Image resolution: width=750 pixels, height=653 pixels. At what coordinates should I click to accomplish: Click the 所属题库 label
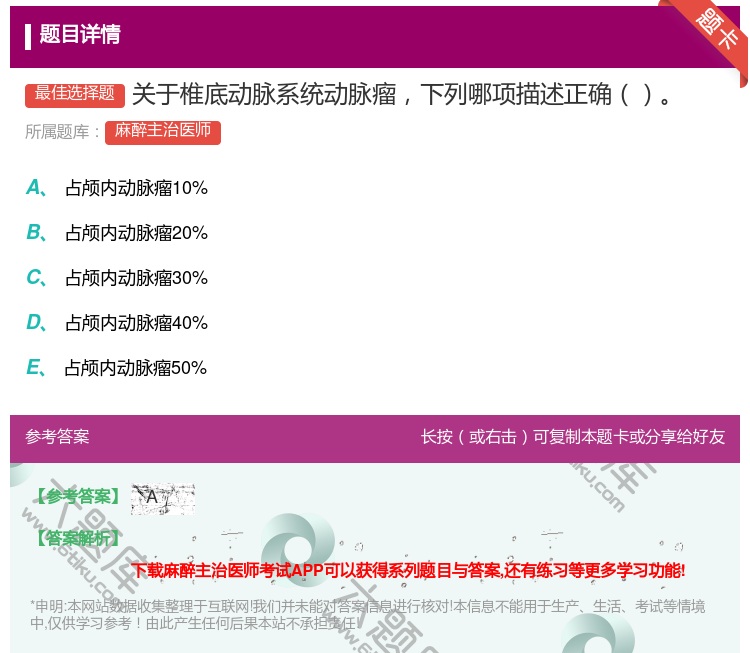point(62,132)
